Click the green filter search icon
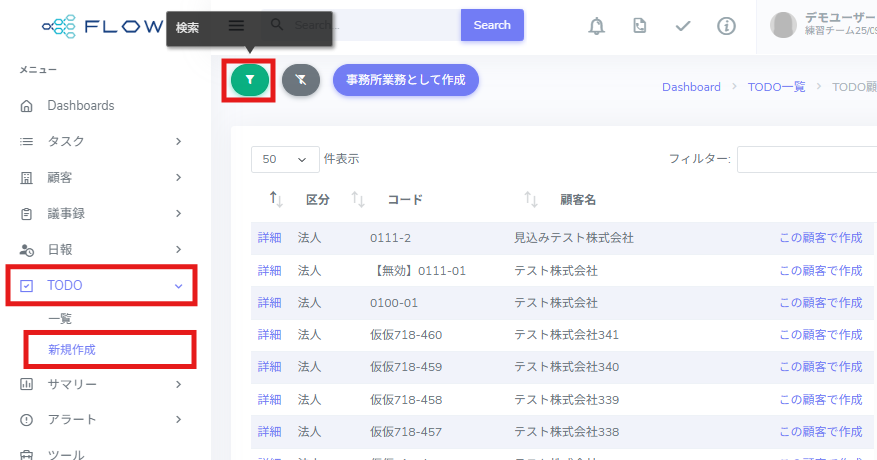This screenshot has height=460, width=877. pyautogui.click(x=249, y=79)
